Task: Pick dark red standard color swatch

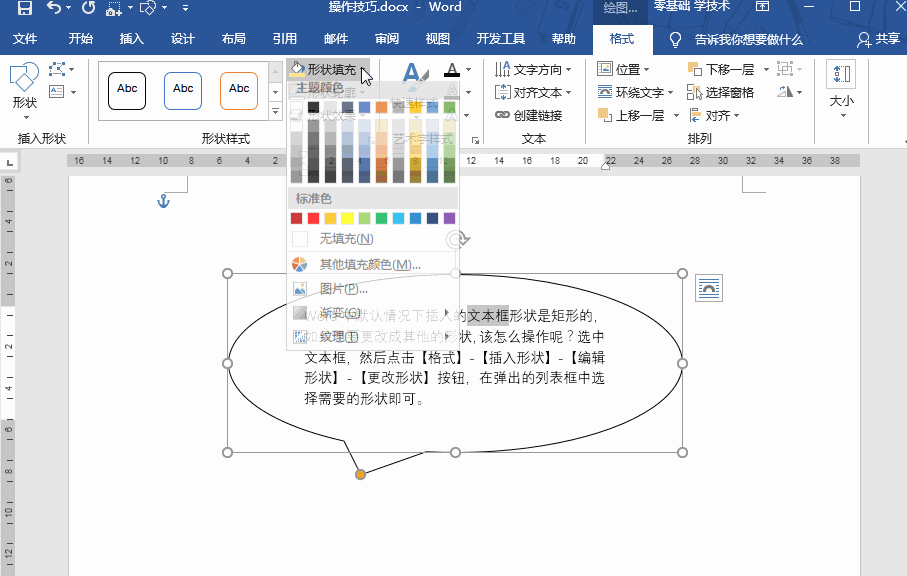Action: pos(296,218)
